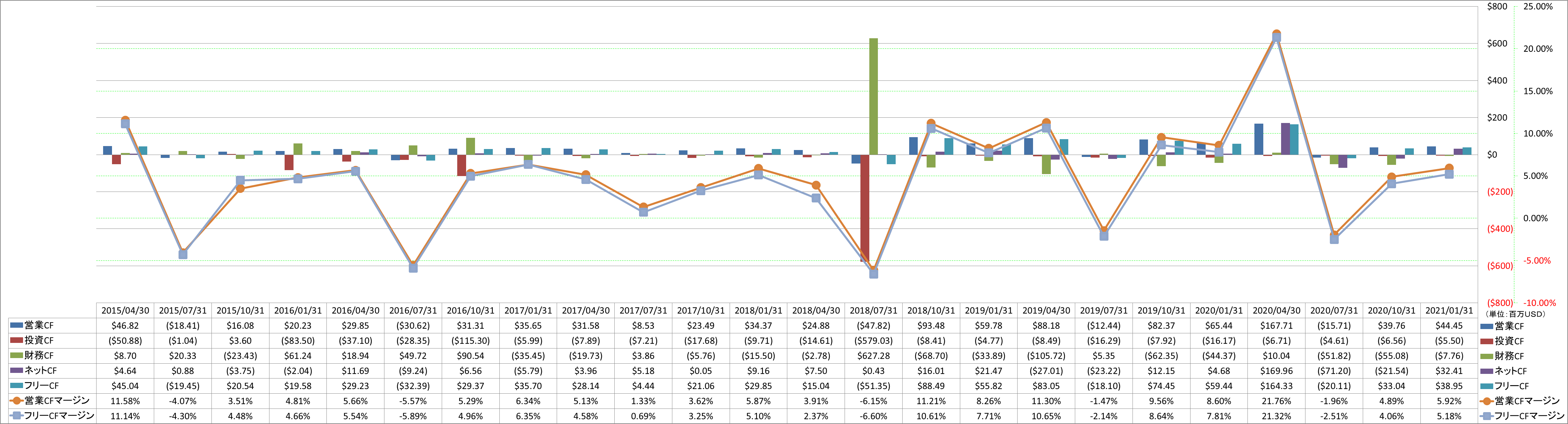Select the 営業CFマージン cell -6.15%
The width and height of the screenshot is (1568, 424).
pos(874,401)
